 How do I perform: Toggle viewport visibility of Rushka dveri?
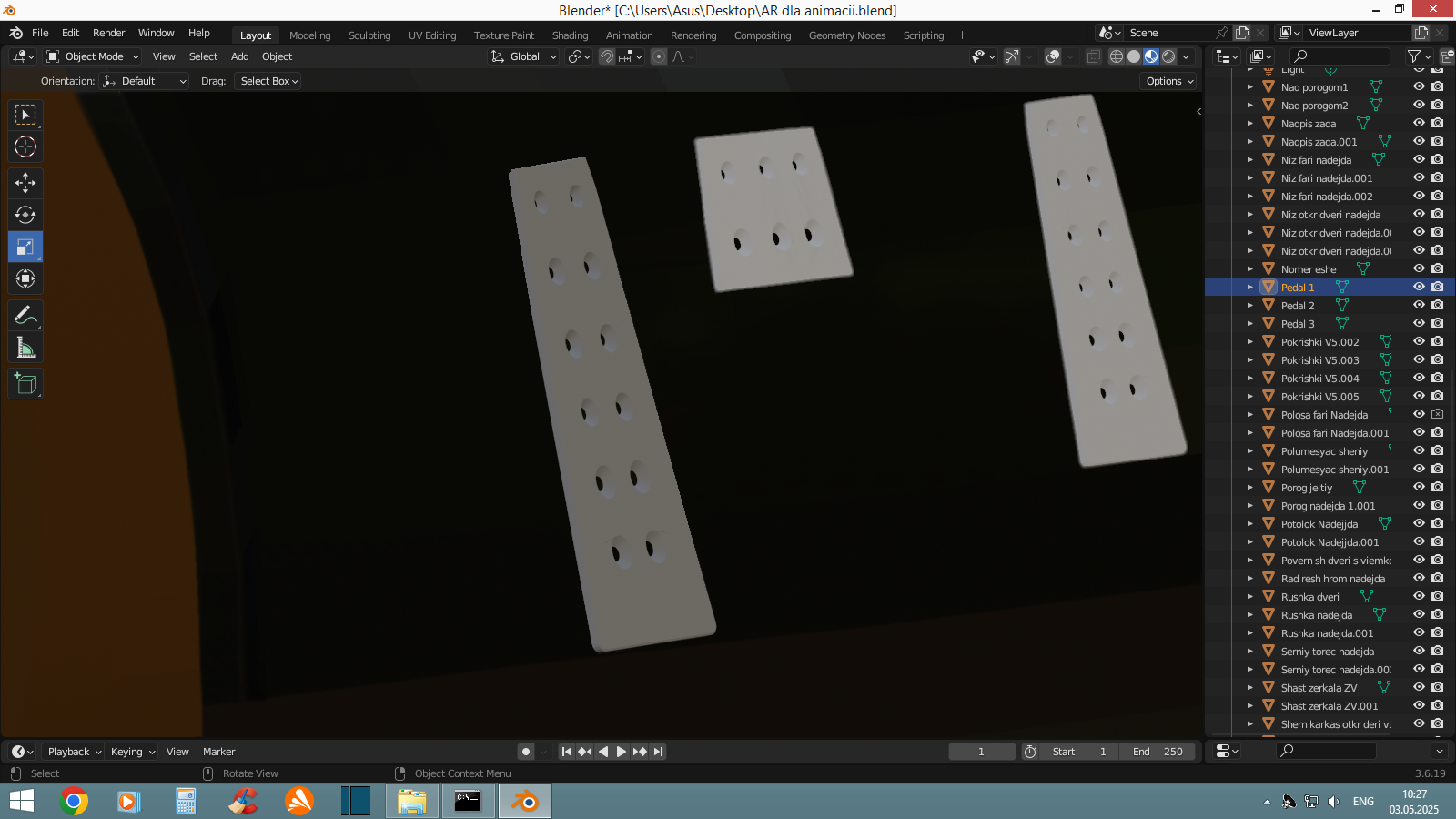coord(1419,596)
